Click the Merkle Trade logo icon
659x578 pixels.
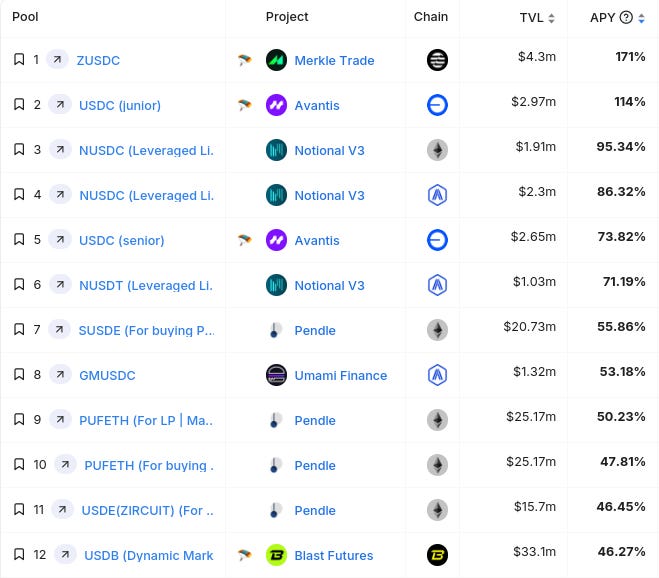(x=276, y=60)
